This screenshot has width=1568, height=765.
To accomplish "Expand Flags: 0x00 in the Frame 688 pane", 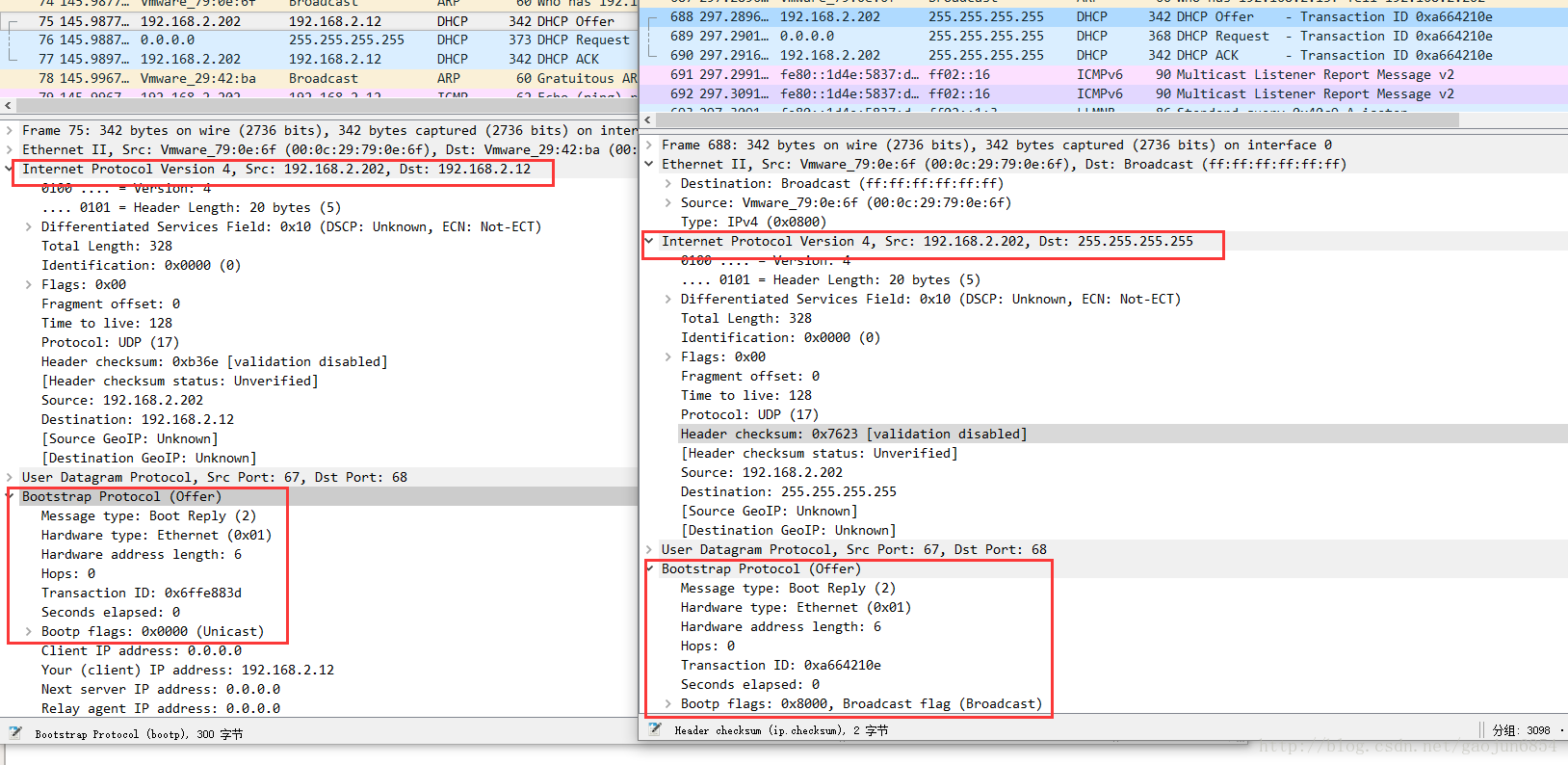I will 668,356.
